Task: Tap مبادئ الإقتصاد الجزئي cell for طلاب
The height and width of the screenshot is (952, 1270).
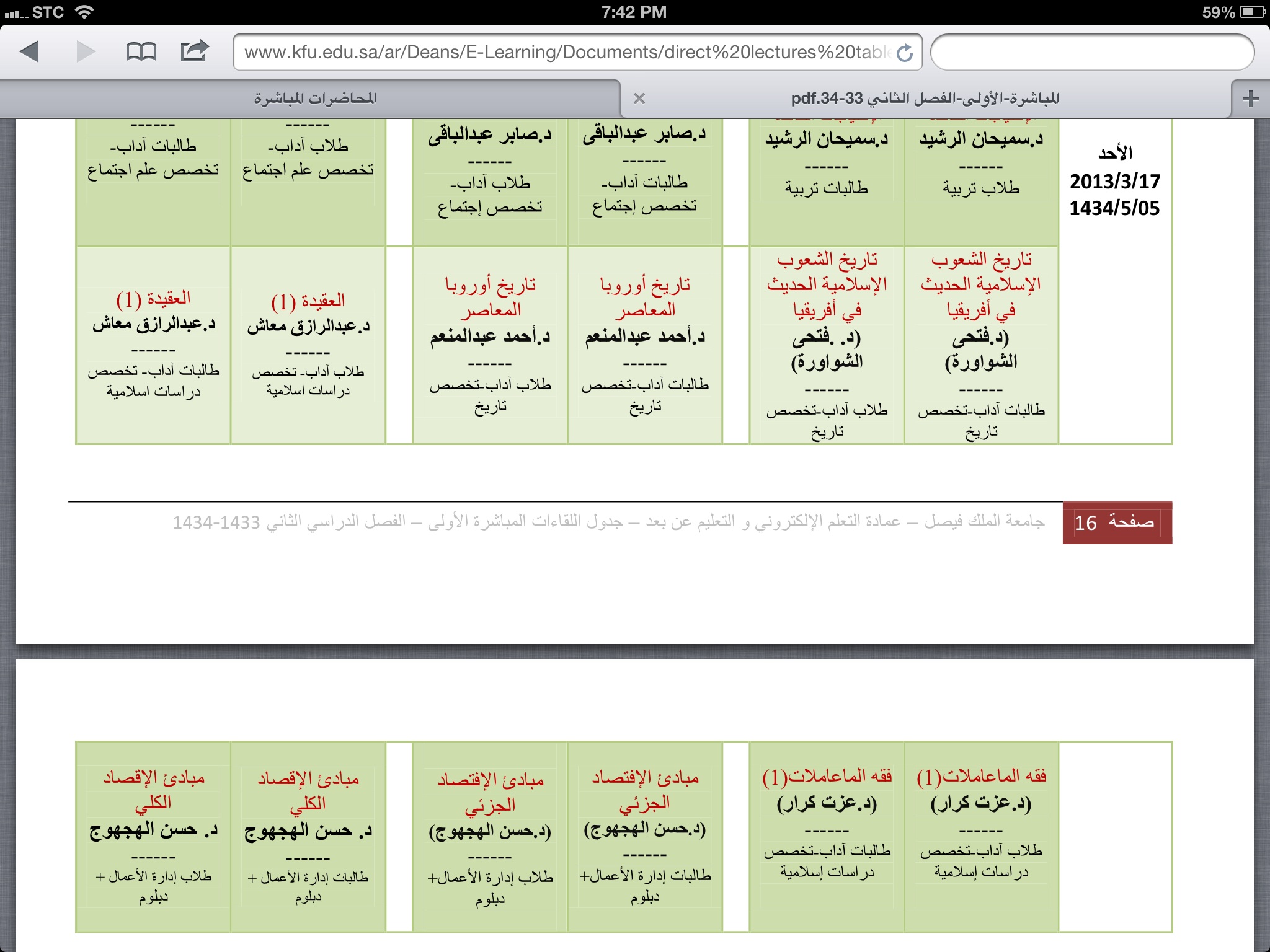Action: [x=490, y=837]
